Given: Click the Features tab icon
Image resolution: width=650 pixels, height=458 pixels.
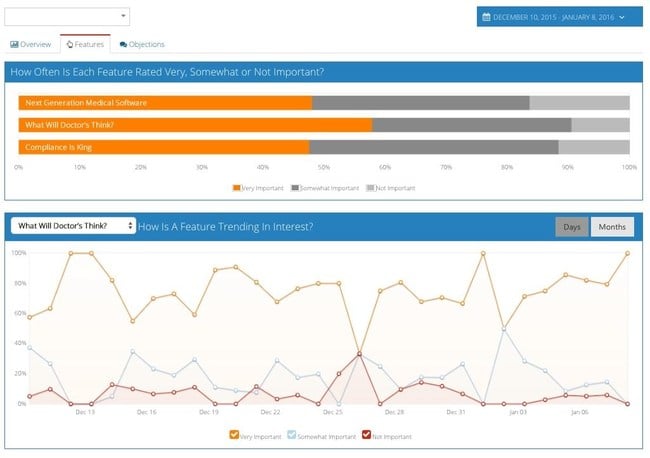Looking at the screenshot, I should tap(70, 44).
